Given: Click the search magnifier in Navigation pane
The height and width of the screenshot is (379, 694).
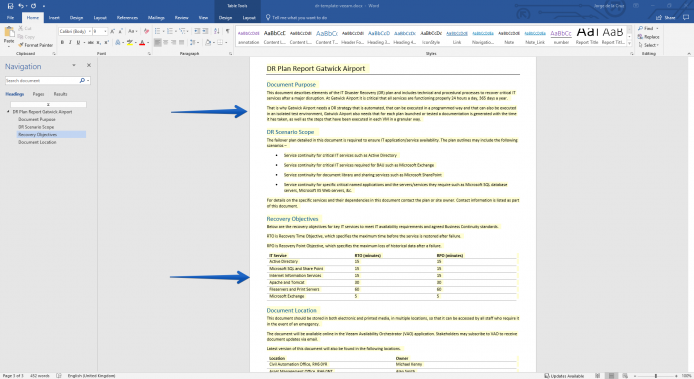Looking at the screenshot, I should (x=82, y=81).
